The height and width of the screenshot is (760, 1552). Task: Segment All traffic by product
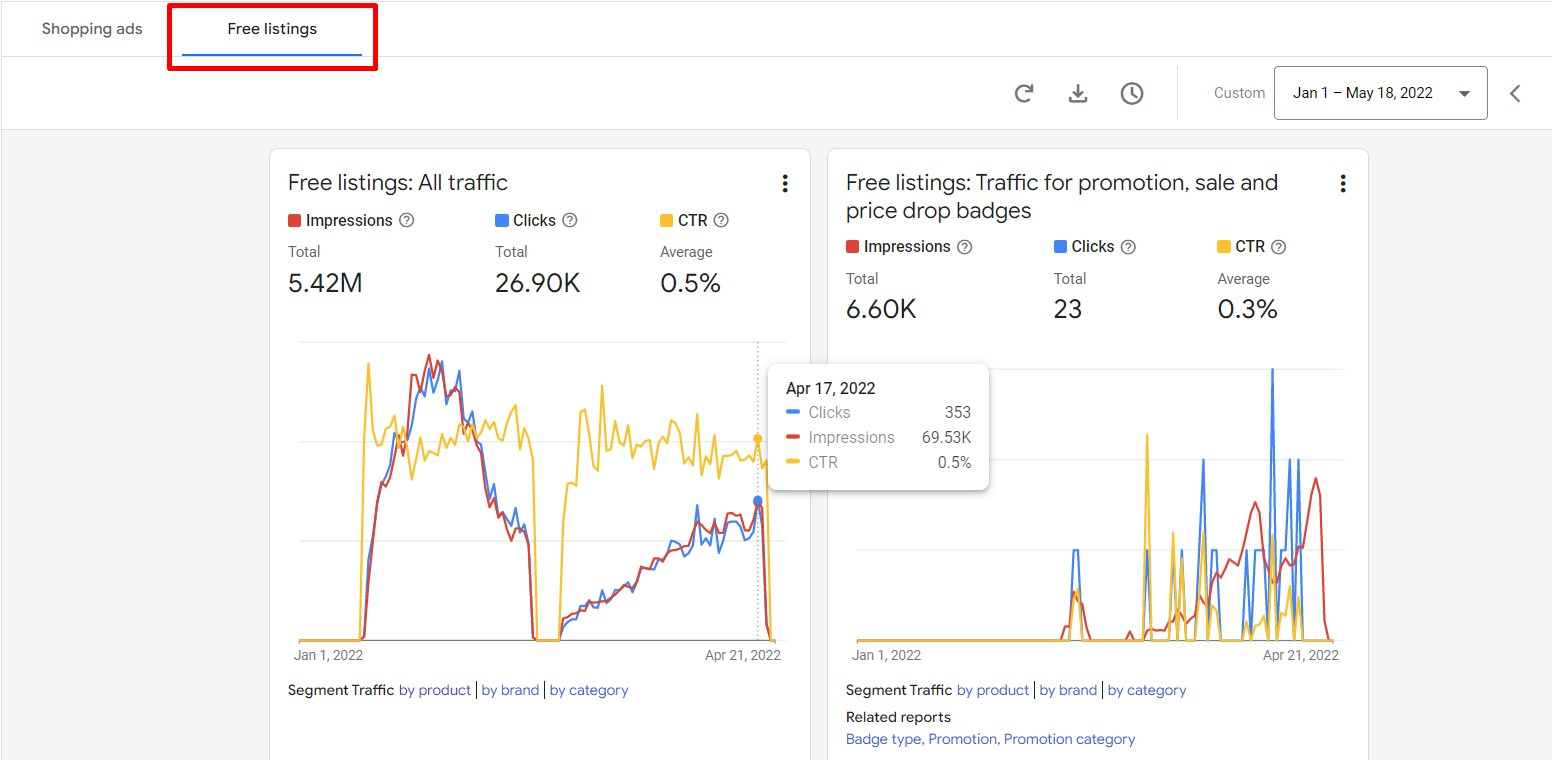(434, 690)
